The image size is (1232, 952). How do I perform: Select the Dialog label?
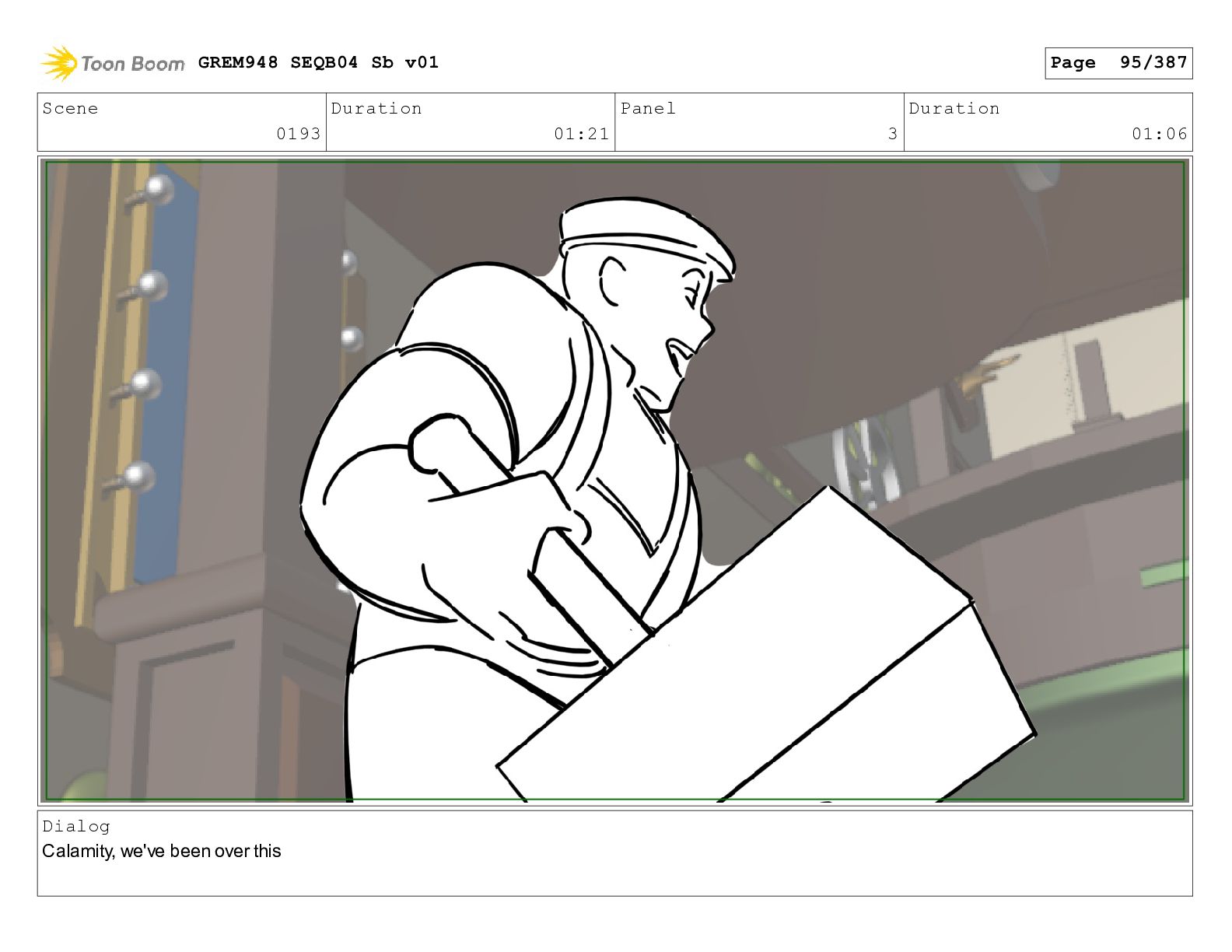click(76, 826)
